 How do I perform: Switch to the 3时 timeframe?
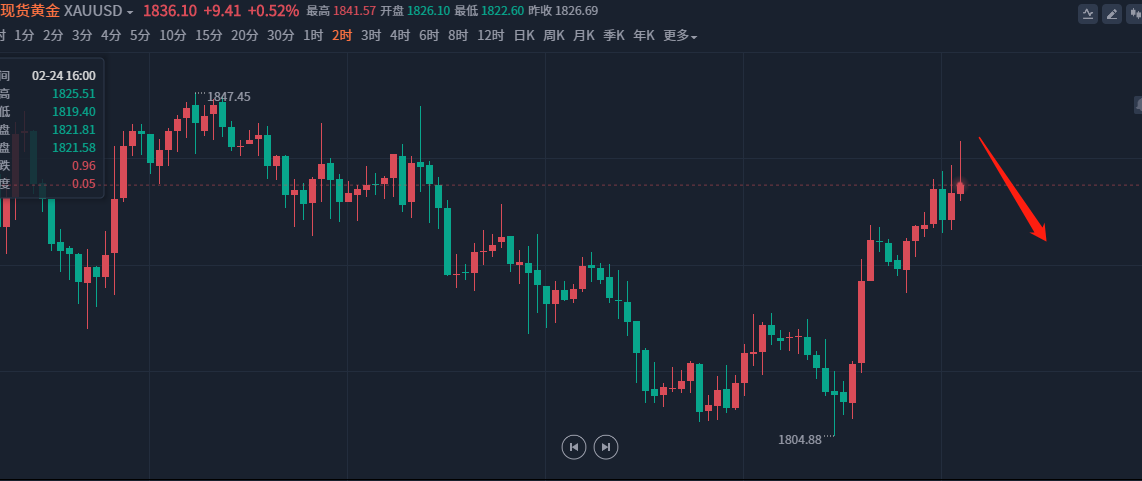tap(371, 35)
